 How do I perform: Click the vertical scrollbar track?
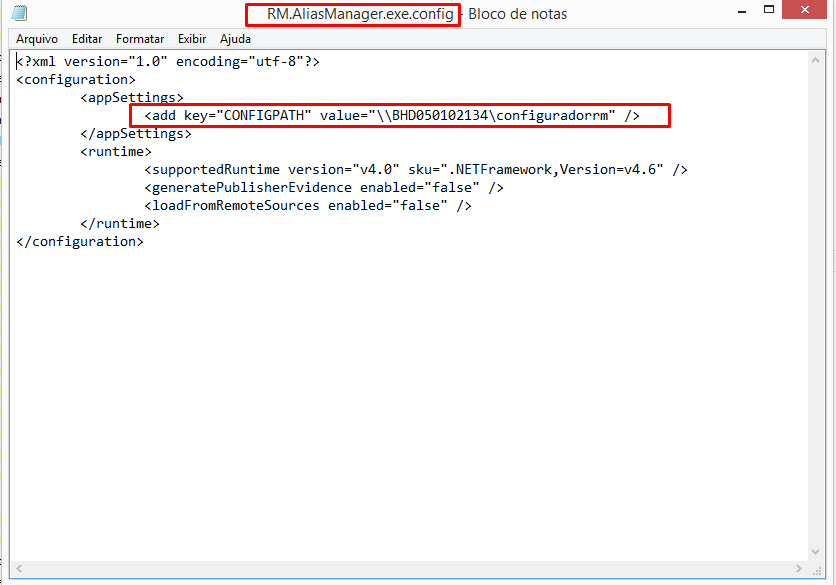pyautogui.click(x=815, y=306)
